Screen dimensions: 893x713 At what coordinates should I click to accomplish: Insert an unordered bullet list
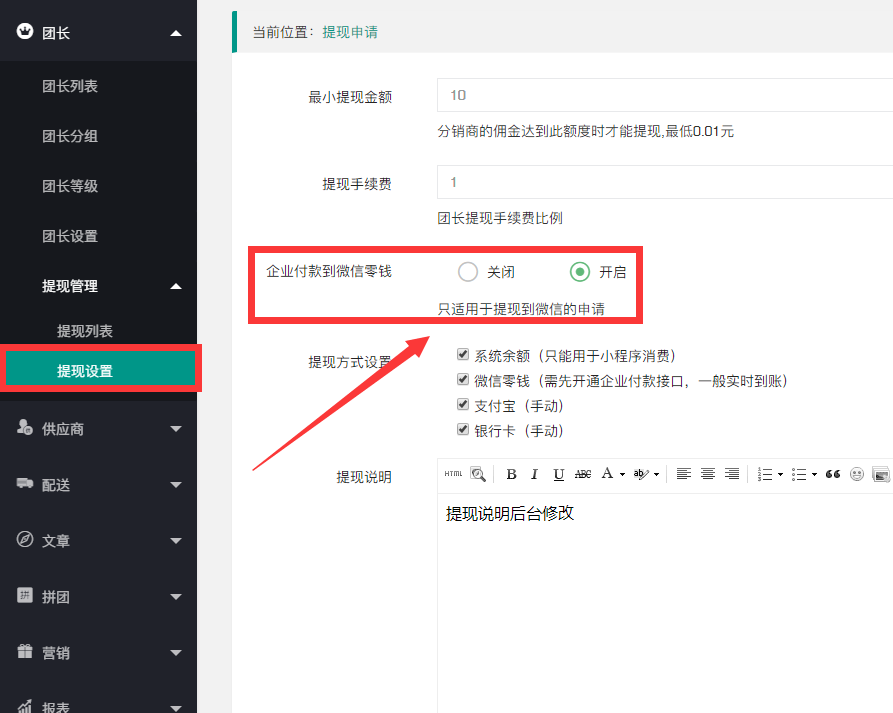(799, 474)
